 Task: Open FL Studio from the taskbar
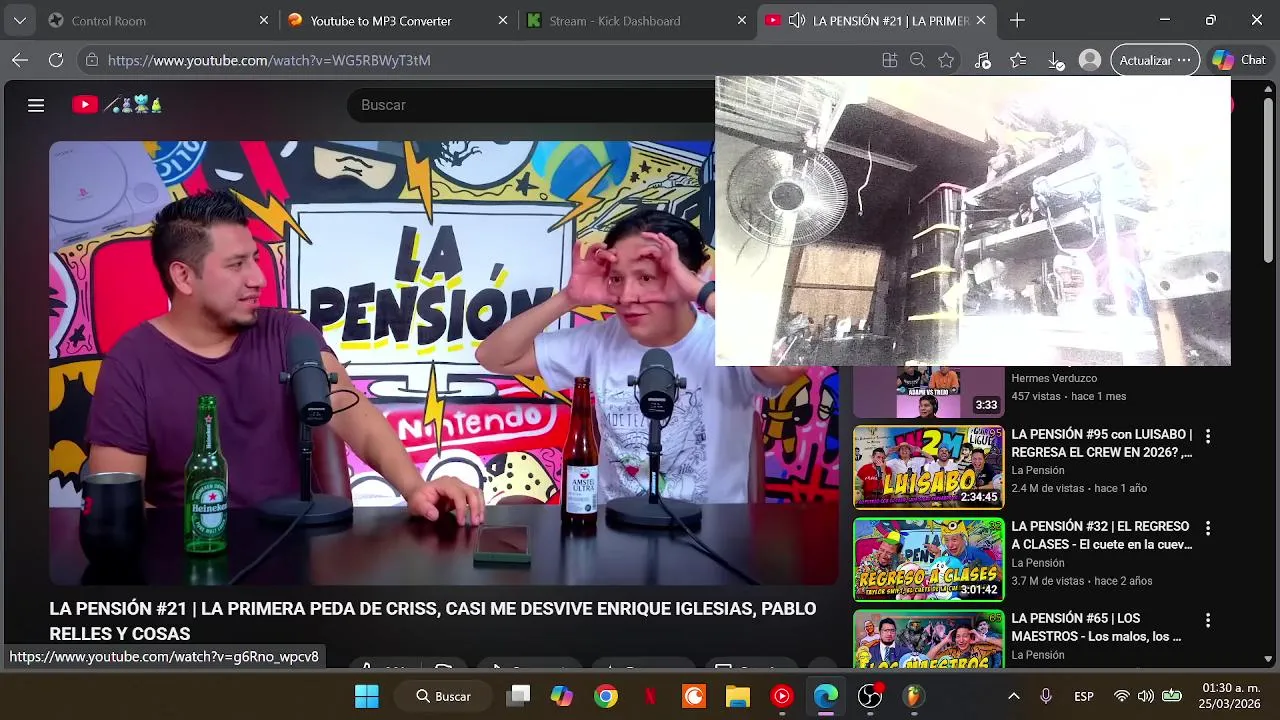point(914,696)
